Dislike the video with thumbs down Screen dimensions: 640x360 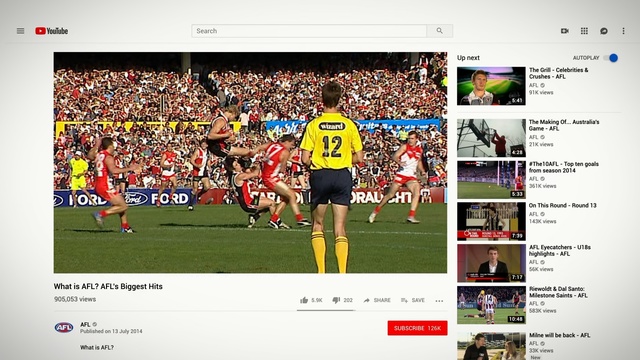[x=336, y=300]
